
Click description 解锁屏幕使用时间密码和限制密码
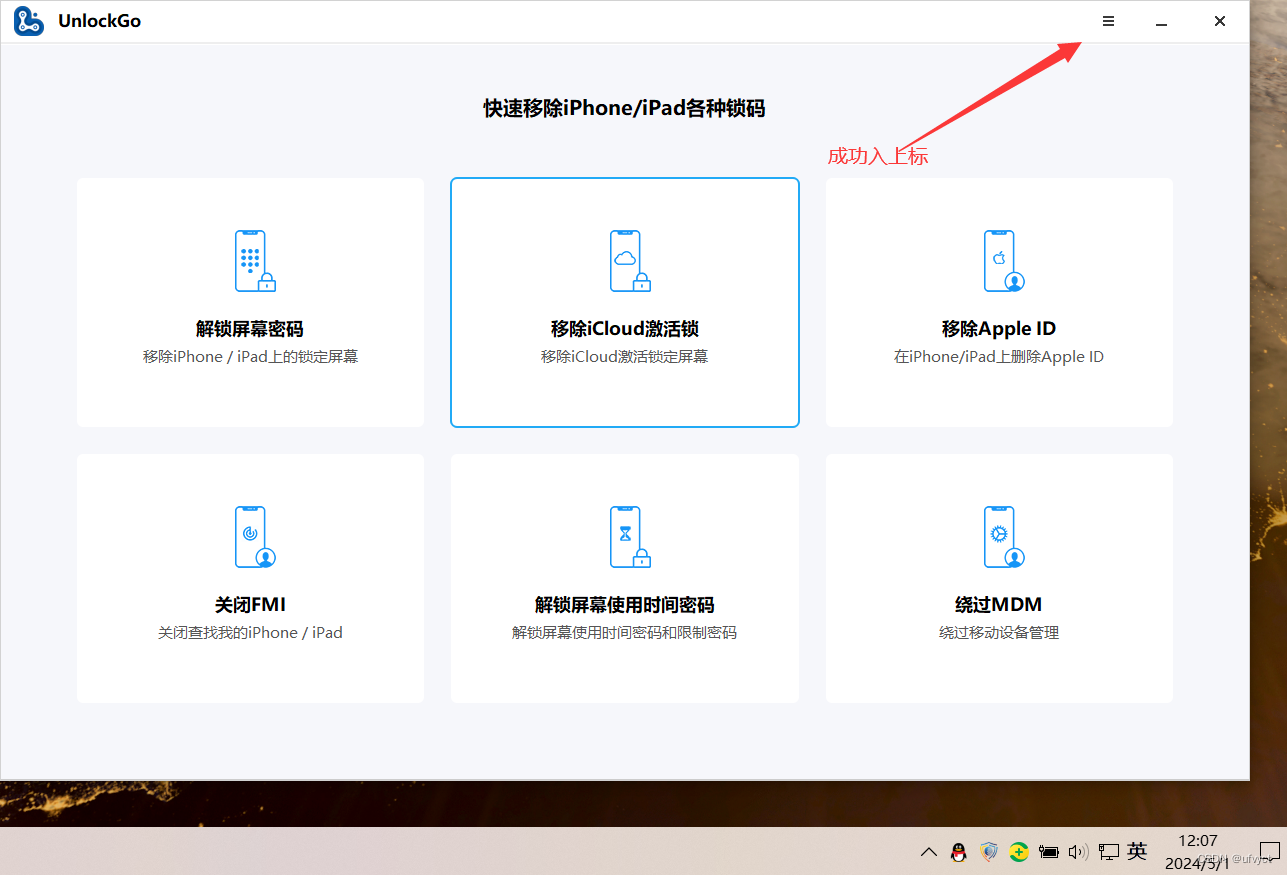[x=625, y=633]
